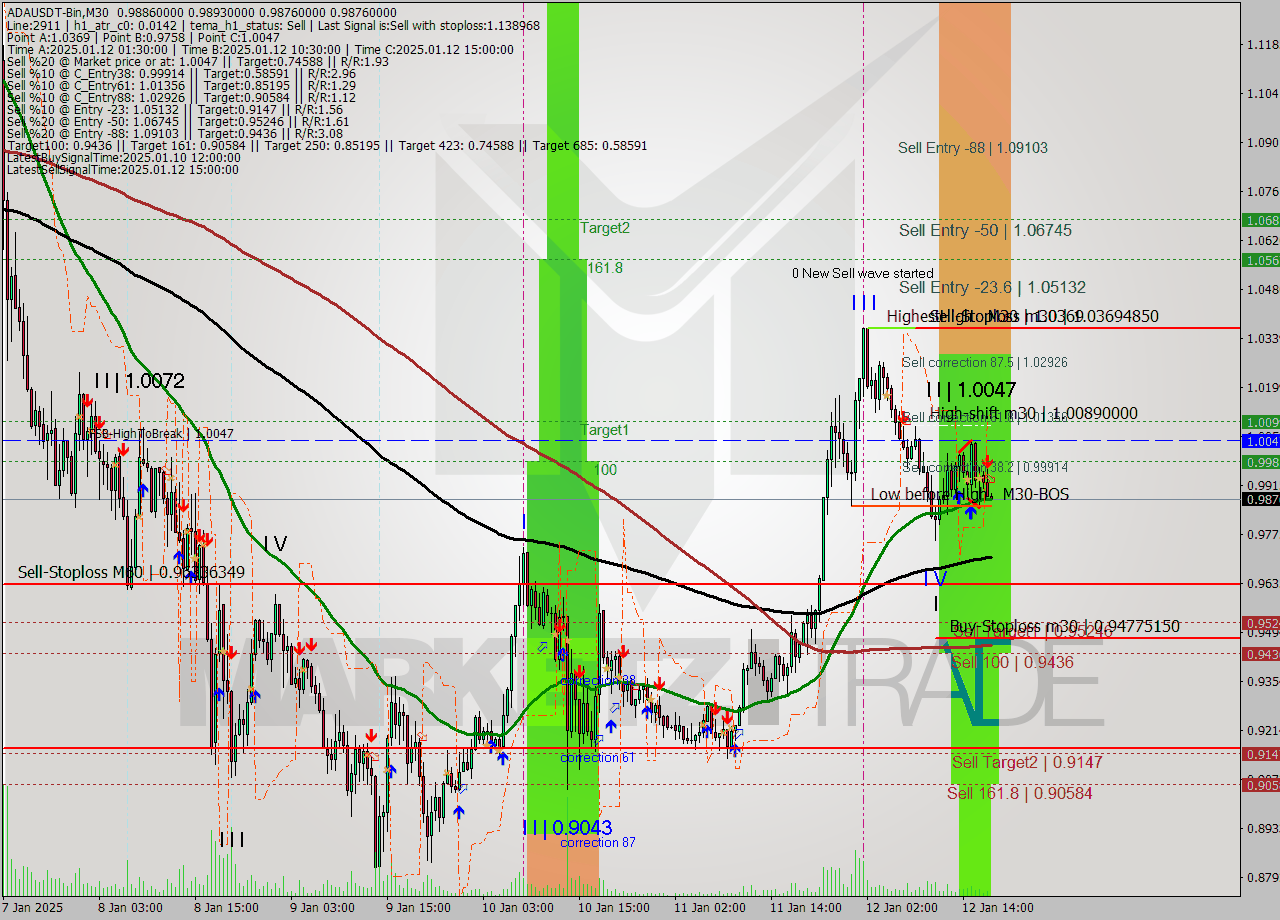Viewport: 1280px width, 920px height.
Task: Click the 'Target1' label on green zone
Action: tap(606, 429)
